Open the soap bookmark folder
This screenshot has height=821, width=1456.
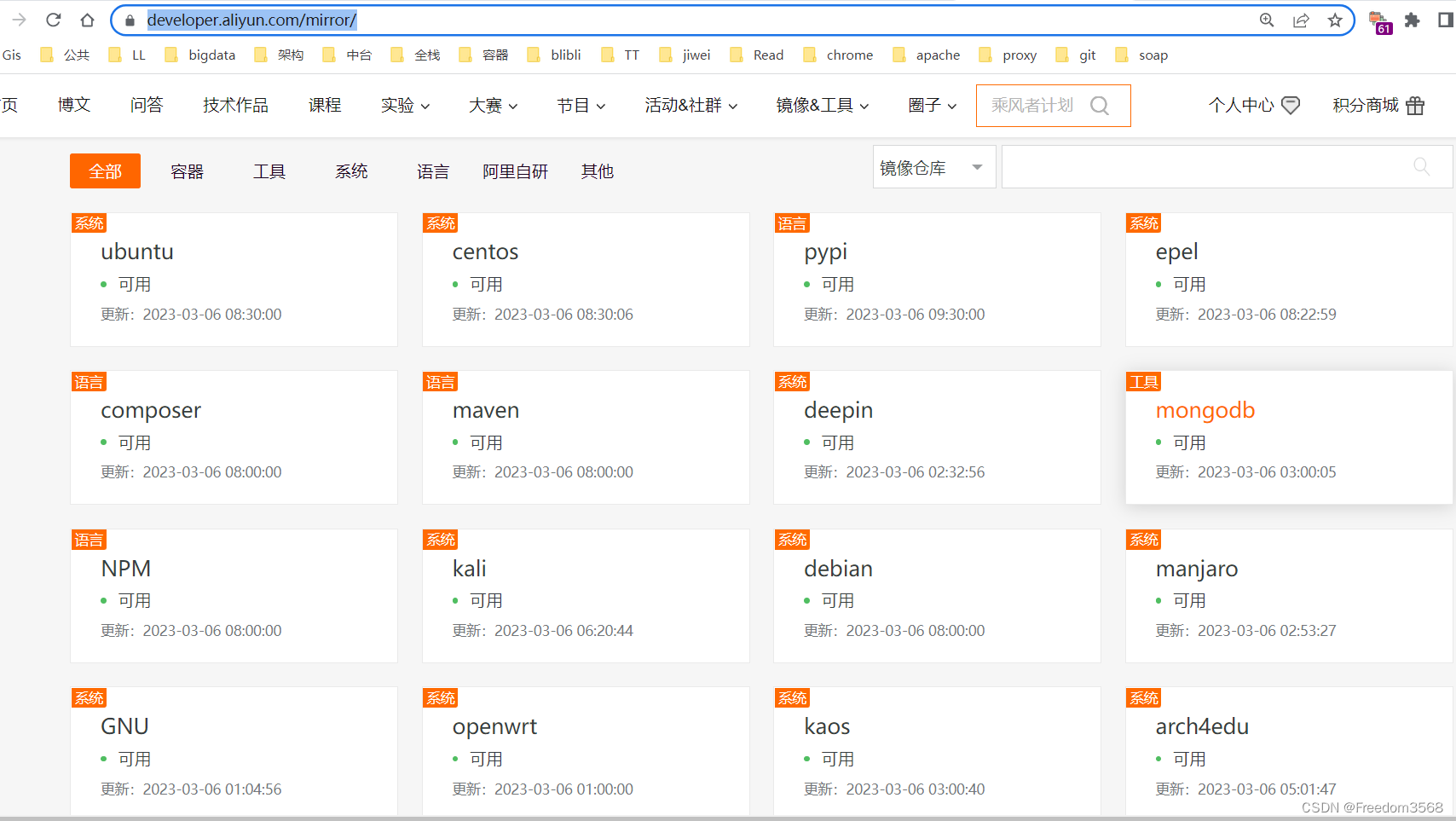1141,55
